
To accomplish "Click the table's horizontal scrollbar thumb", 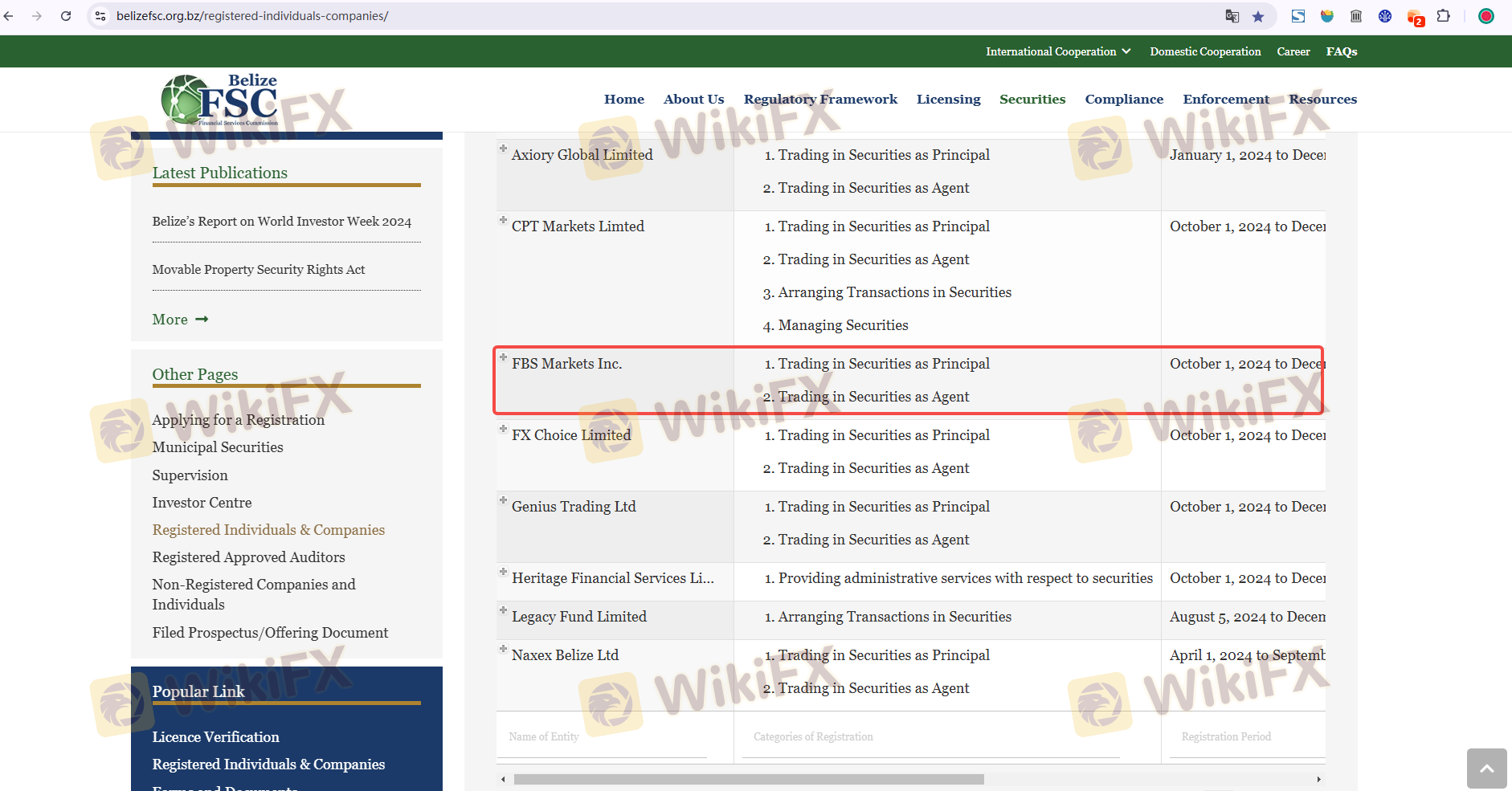I will pyautogui.click(x=748, y=779).
